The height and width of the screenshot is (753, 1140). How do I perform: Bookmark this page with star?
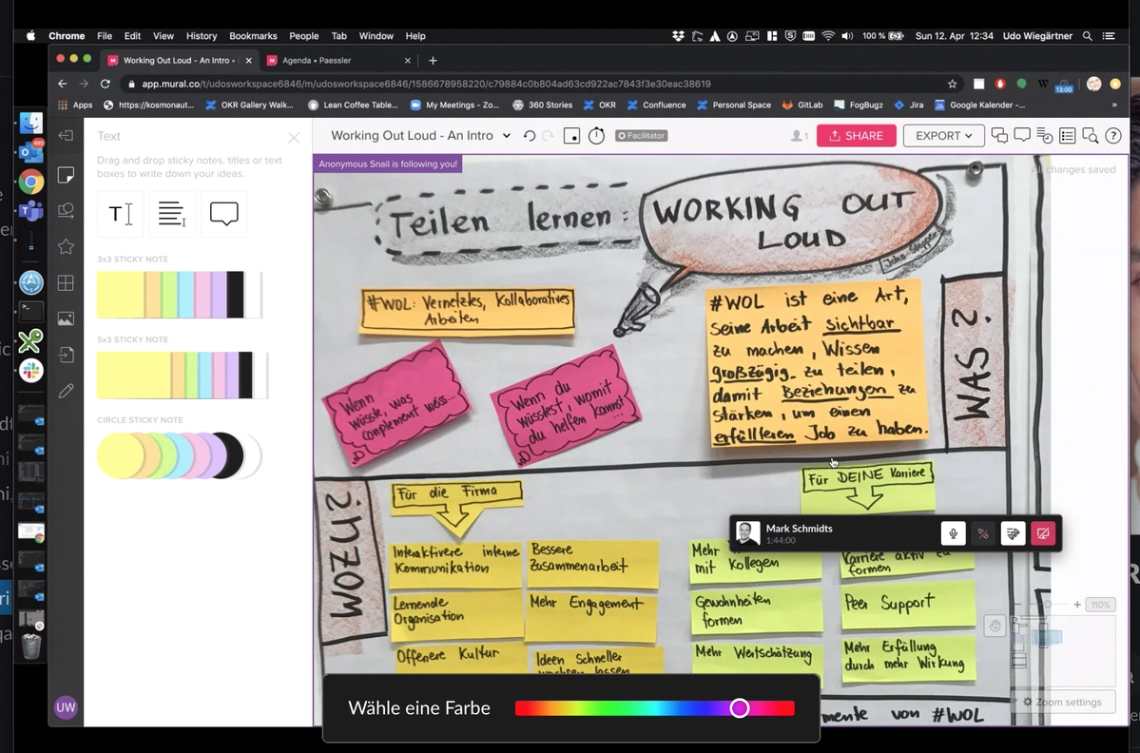tap(952, 84)
